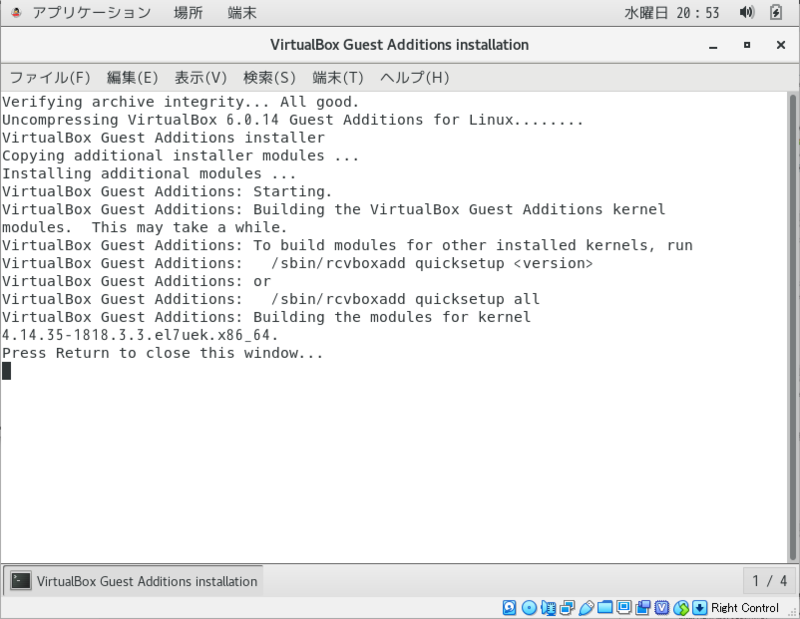Open the 表示(V) menu

click(x=201, y=78)
